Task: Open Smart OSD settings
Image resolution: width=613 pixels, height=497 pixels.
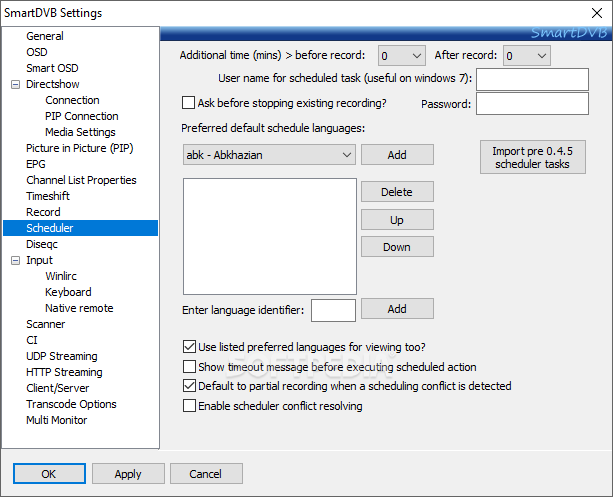Action: tap(52, 68)
